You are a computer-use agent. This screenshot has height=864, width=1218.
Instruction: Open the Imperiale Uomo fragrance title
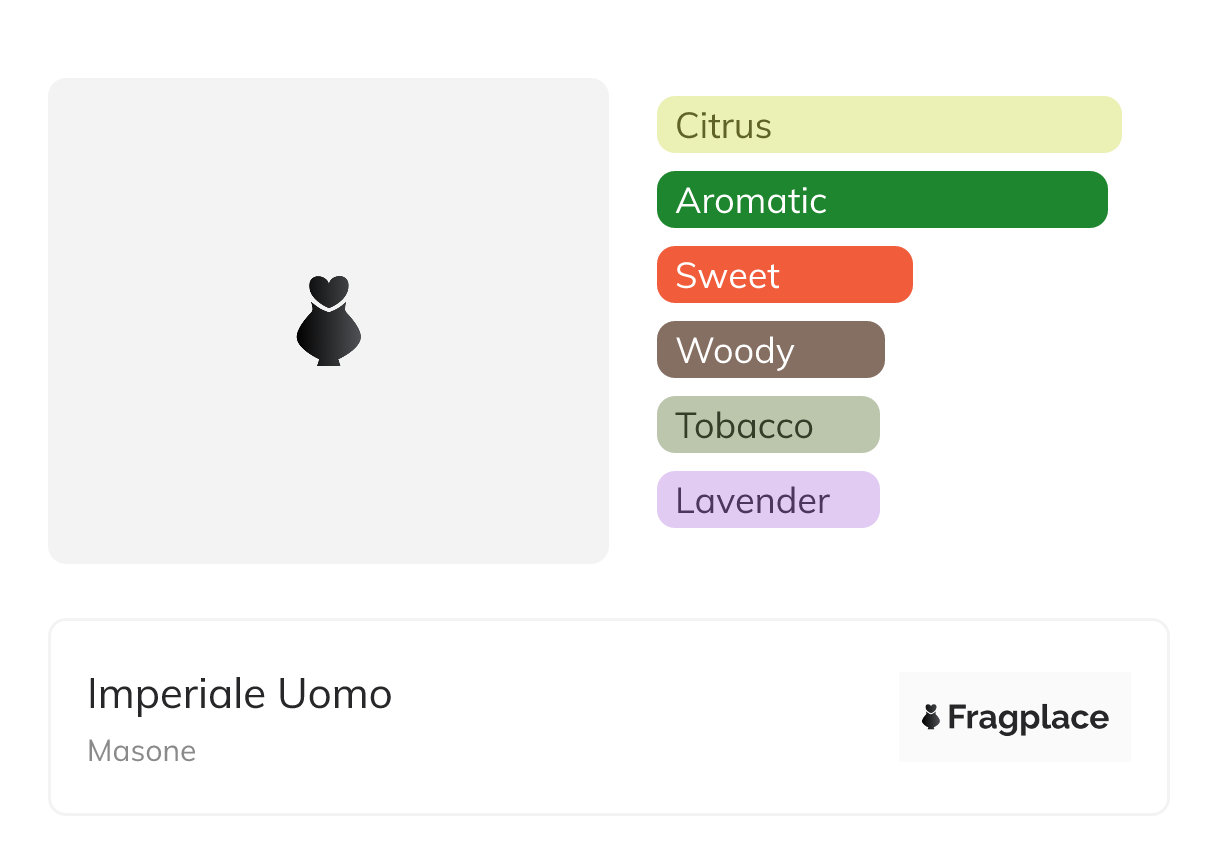[240, 694]
